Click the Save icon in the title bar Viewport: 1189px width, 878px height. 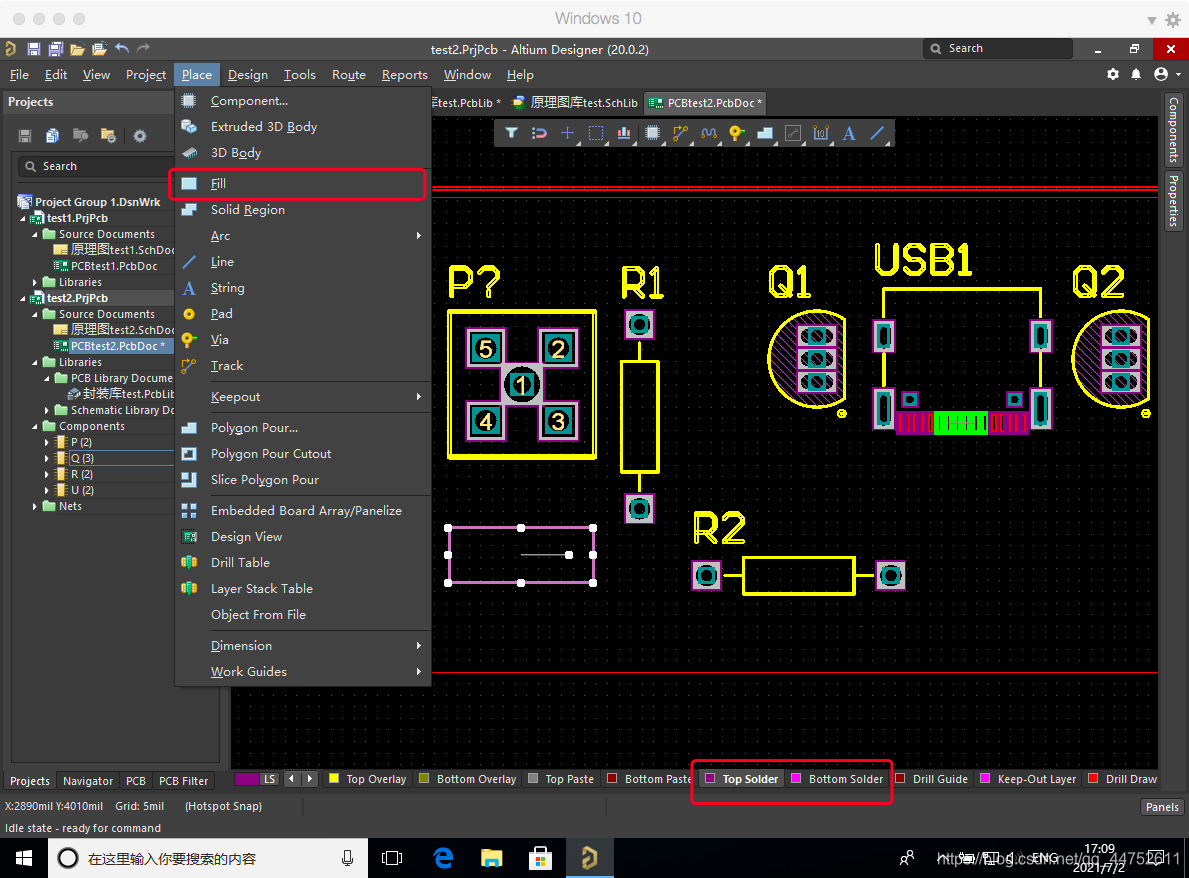pos(33,49)
